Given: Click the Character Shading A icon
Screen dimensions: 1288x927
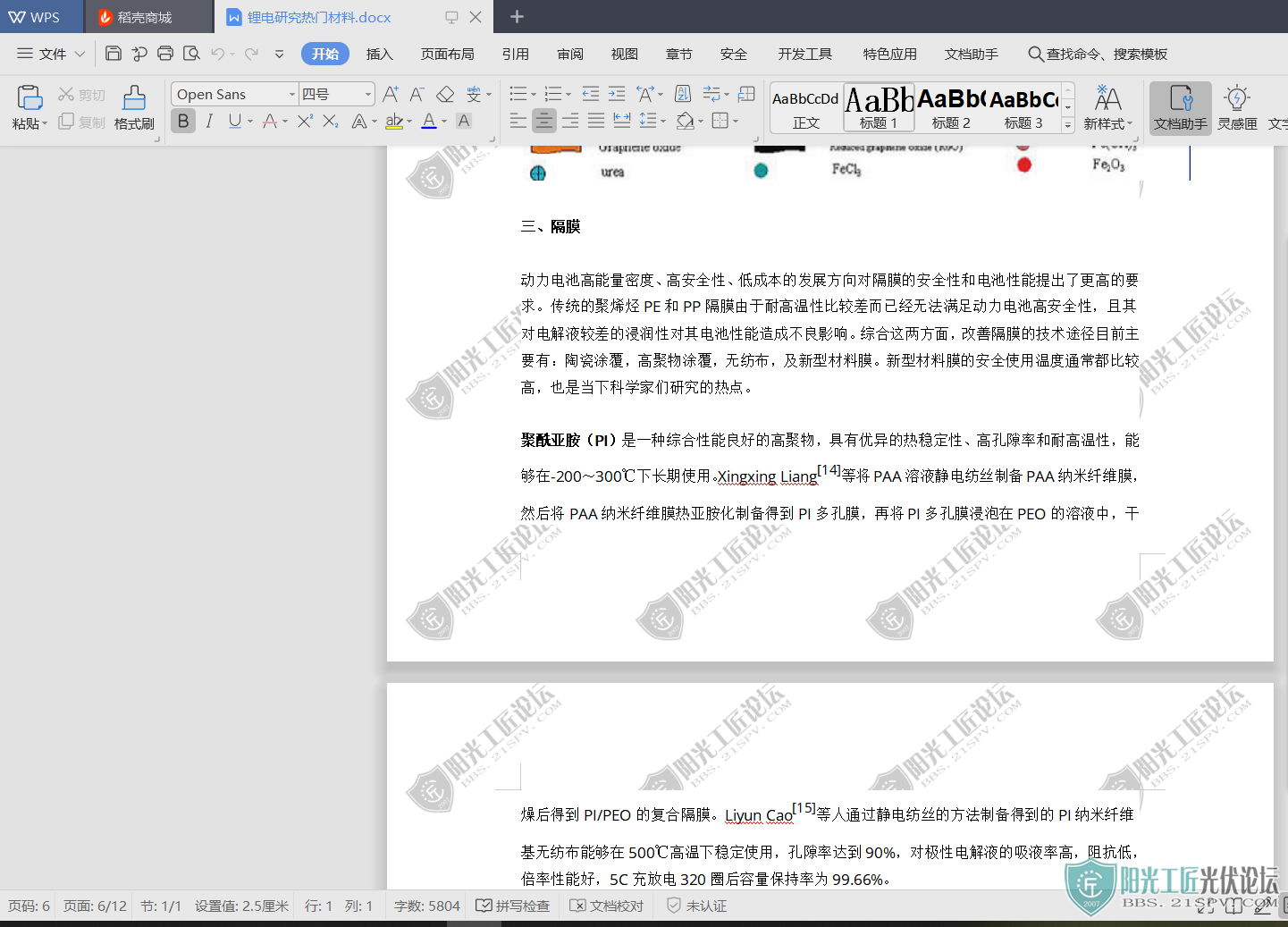Looking at the screenshot, I should 464,121.
